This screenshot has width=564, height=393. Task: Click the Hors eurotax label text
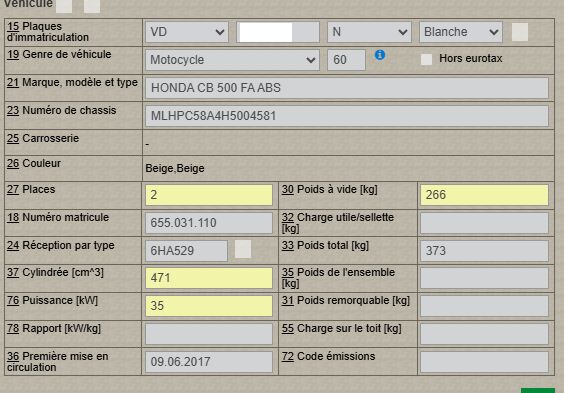click(x=470, y=59)
